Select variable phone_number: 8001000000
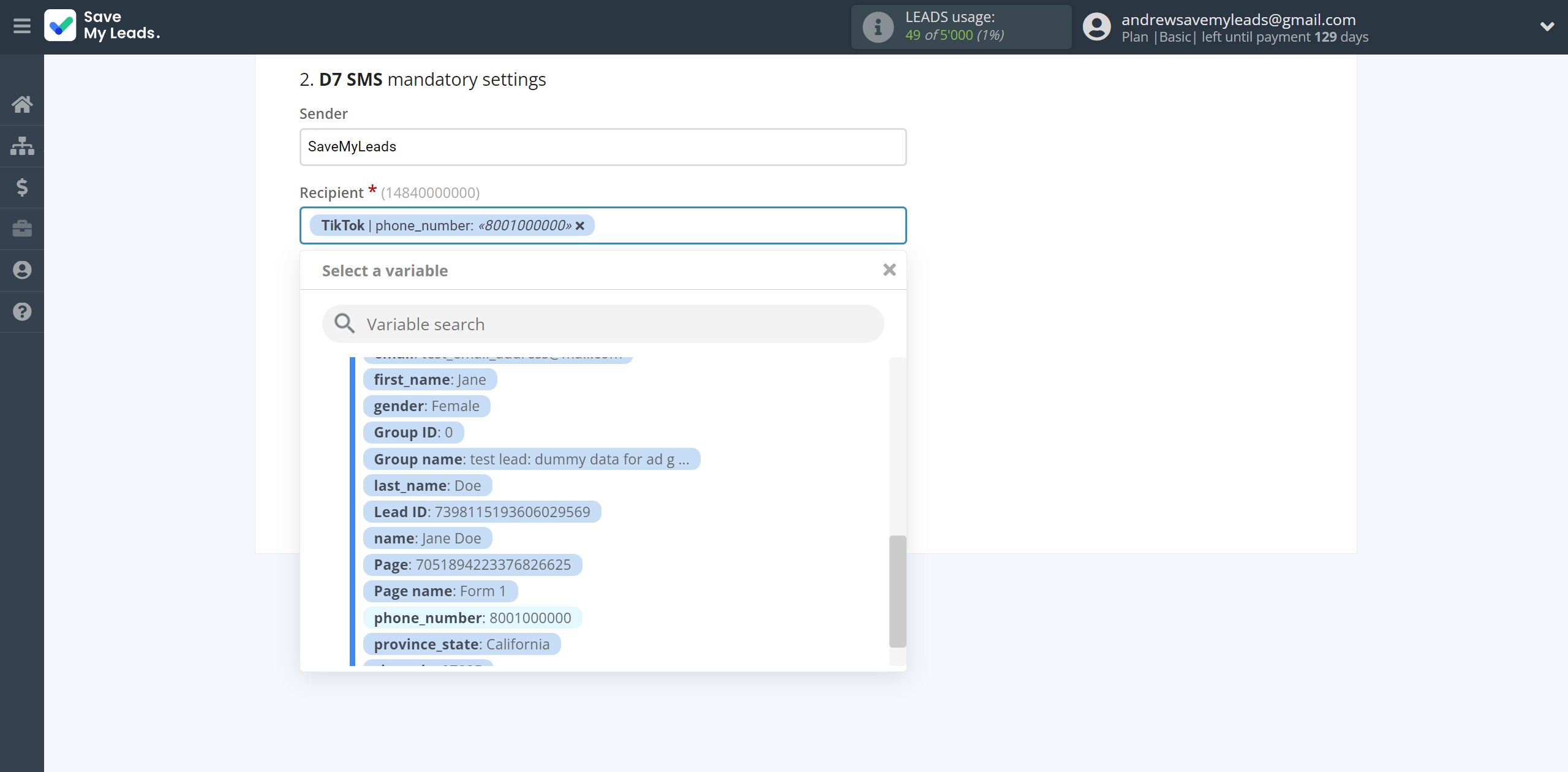The height and width of the screenshot is (772, 1568). point(472,618)
